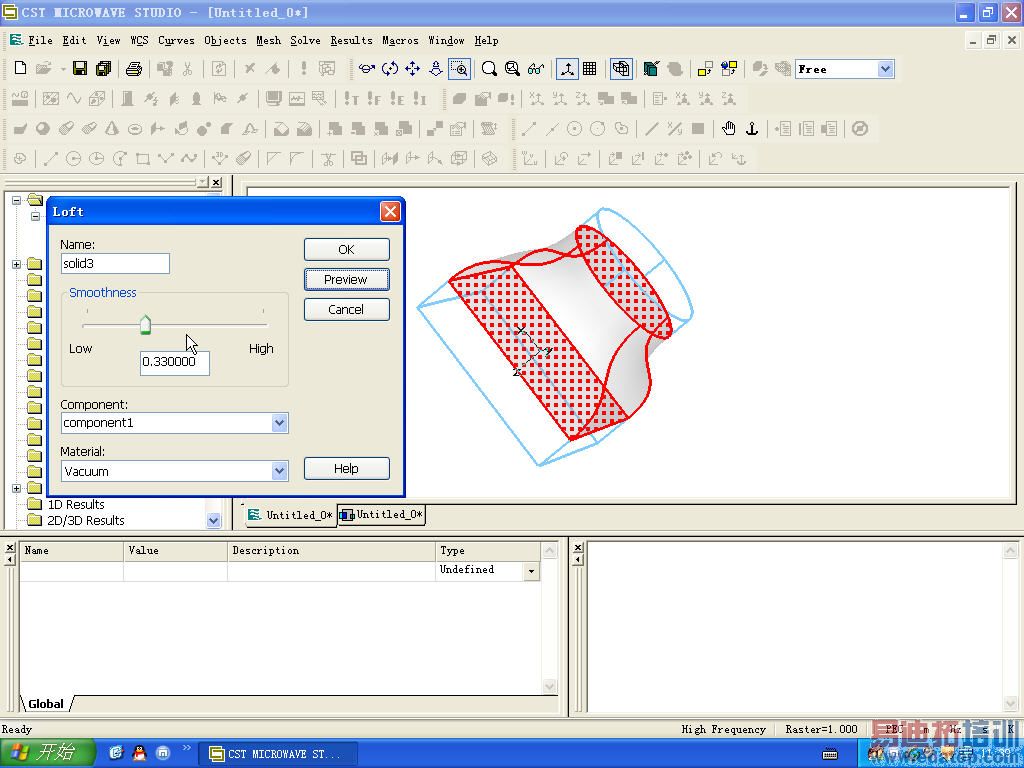Viewport: 1024px width, 768px height.
Task: Click navigation tree scroll-down arrow
Action: [214, 520]
